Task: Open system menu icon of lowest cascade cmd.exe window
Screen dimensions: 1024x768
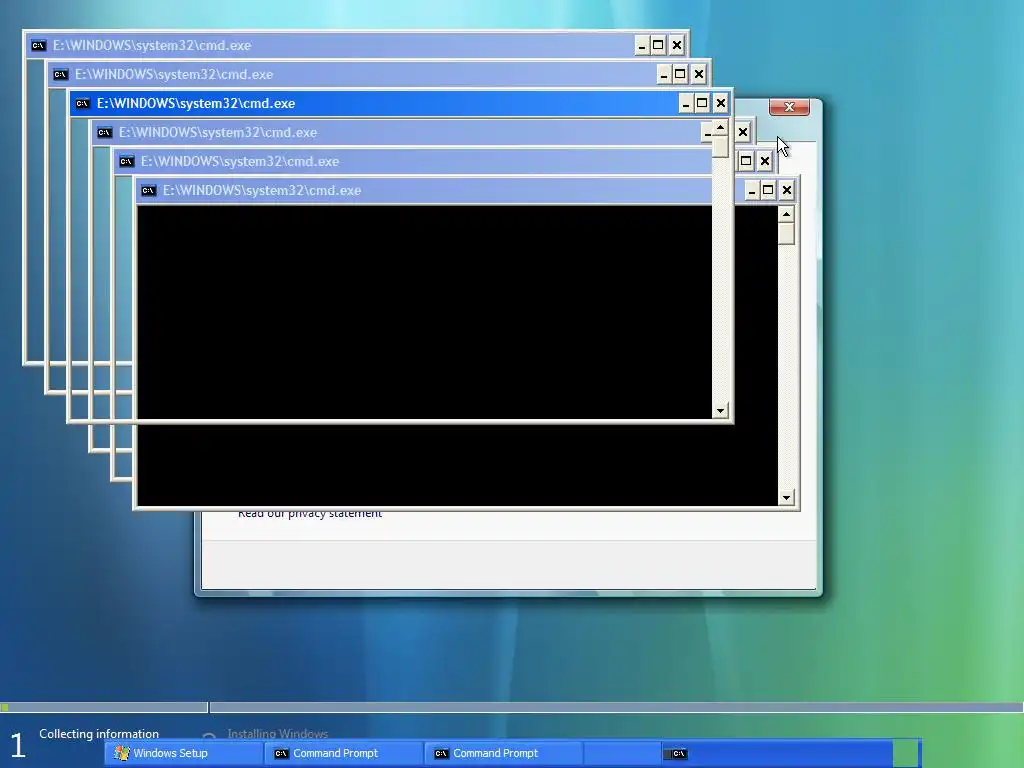Action: pos(149,191)
